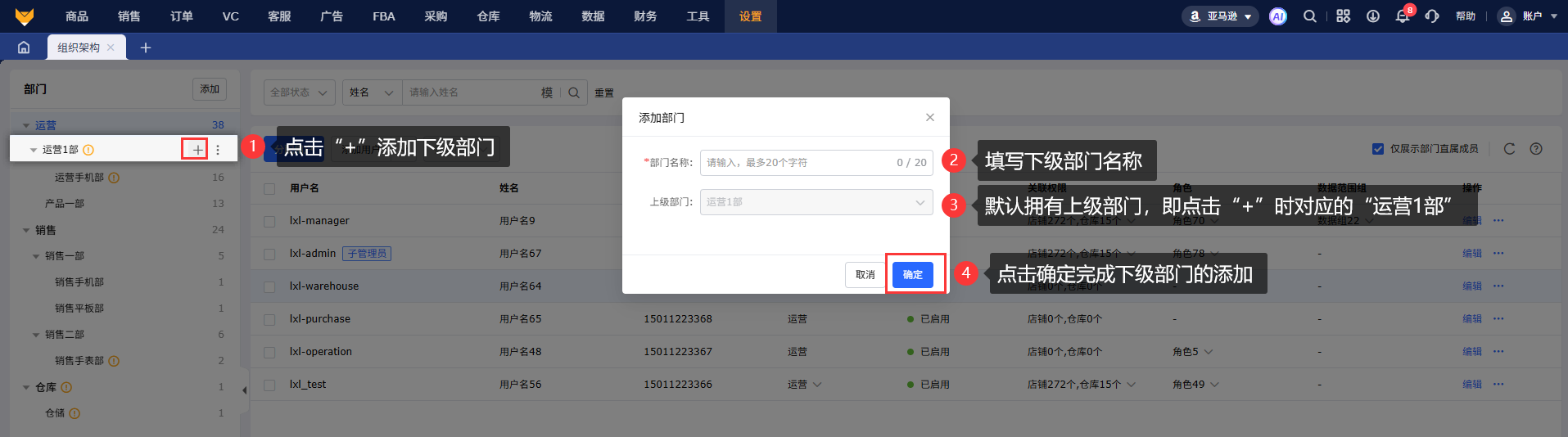Click 编辑 link for lxl-purchase row

tap(1472, 318)
